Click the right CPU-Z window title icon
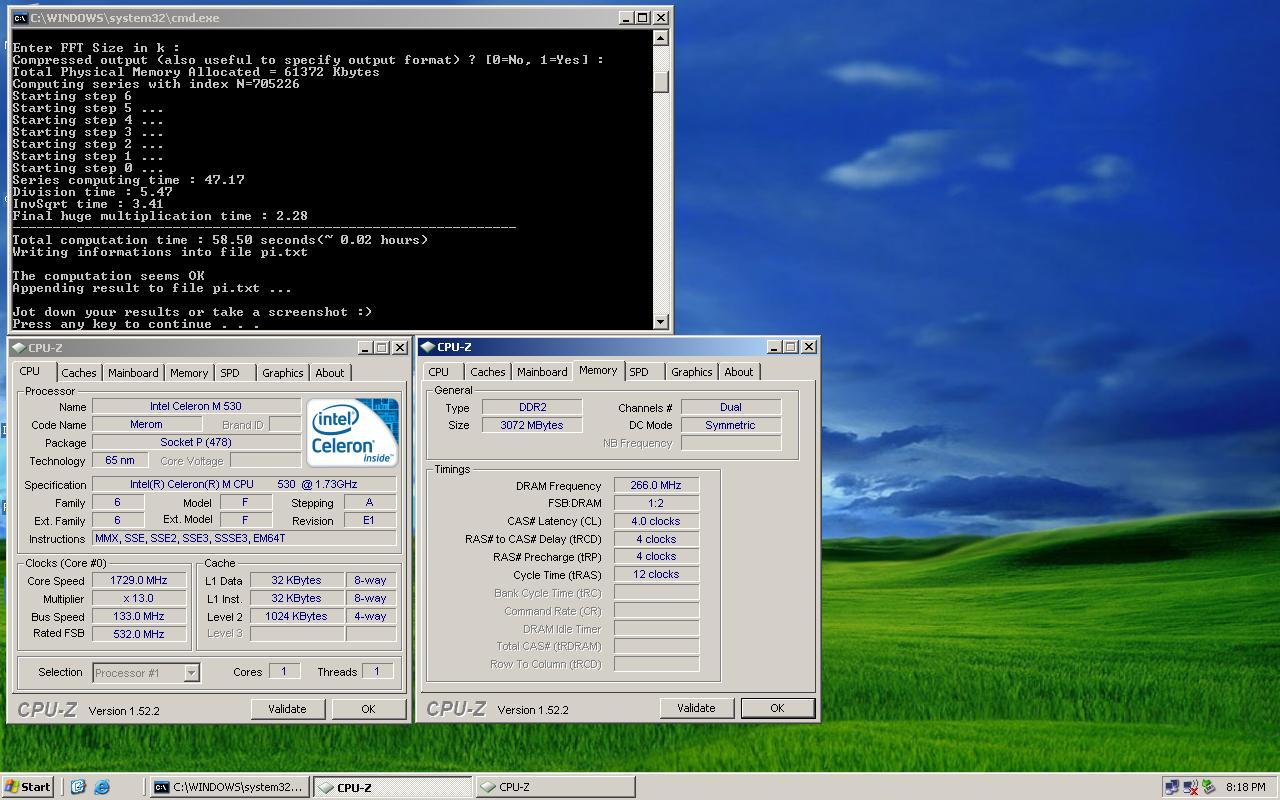The height and width of the screenshot is (800, 1280). [428, 347]
